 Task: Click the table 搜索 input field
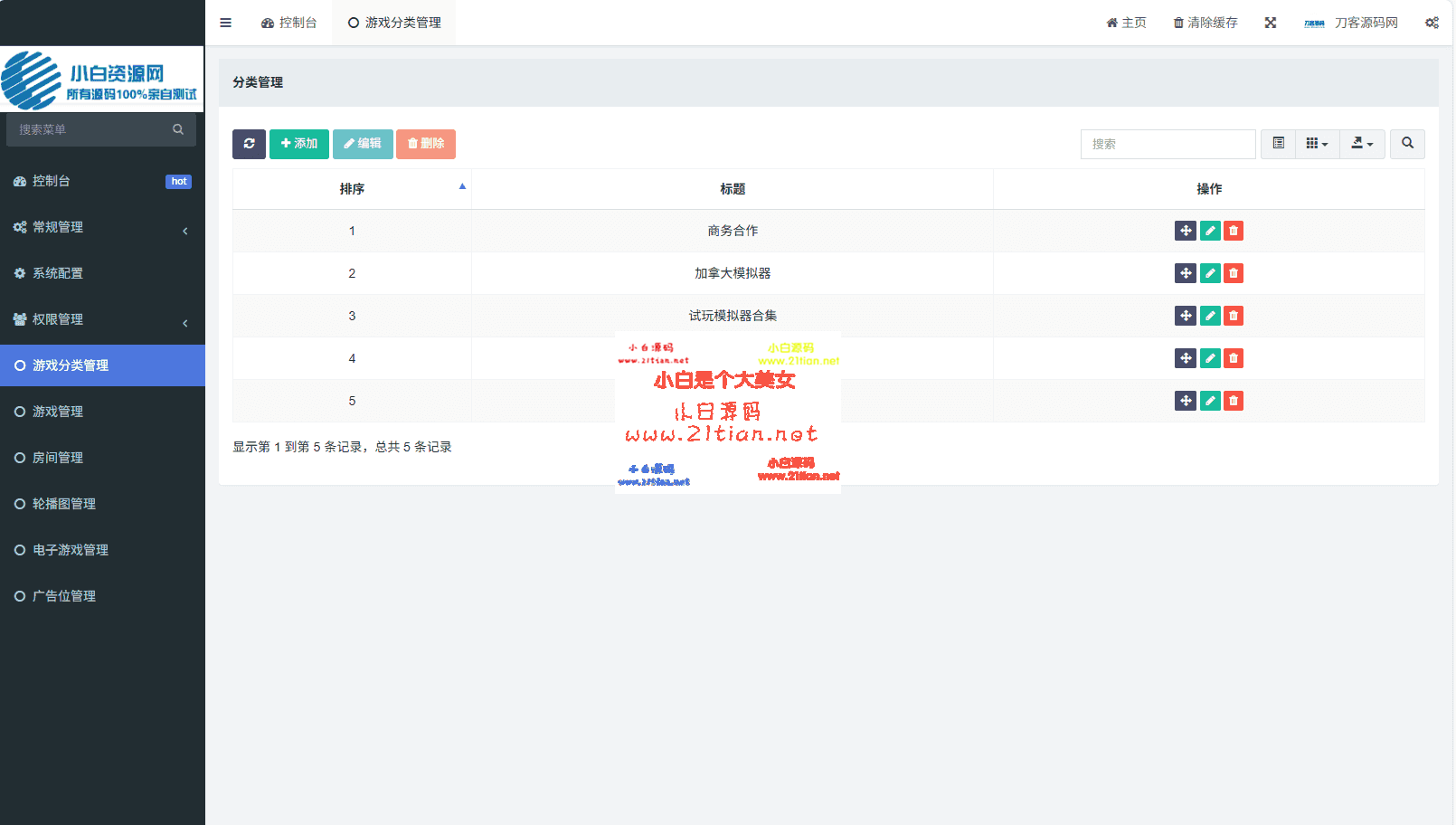1168,144
